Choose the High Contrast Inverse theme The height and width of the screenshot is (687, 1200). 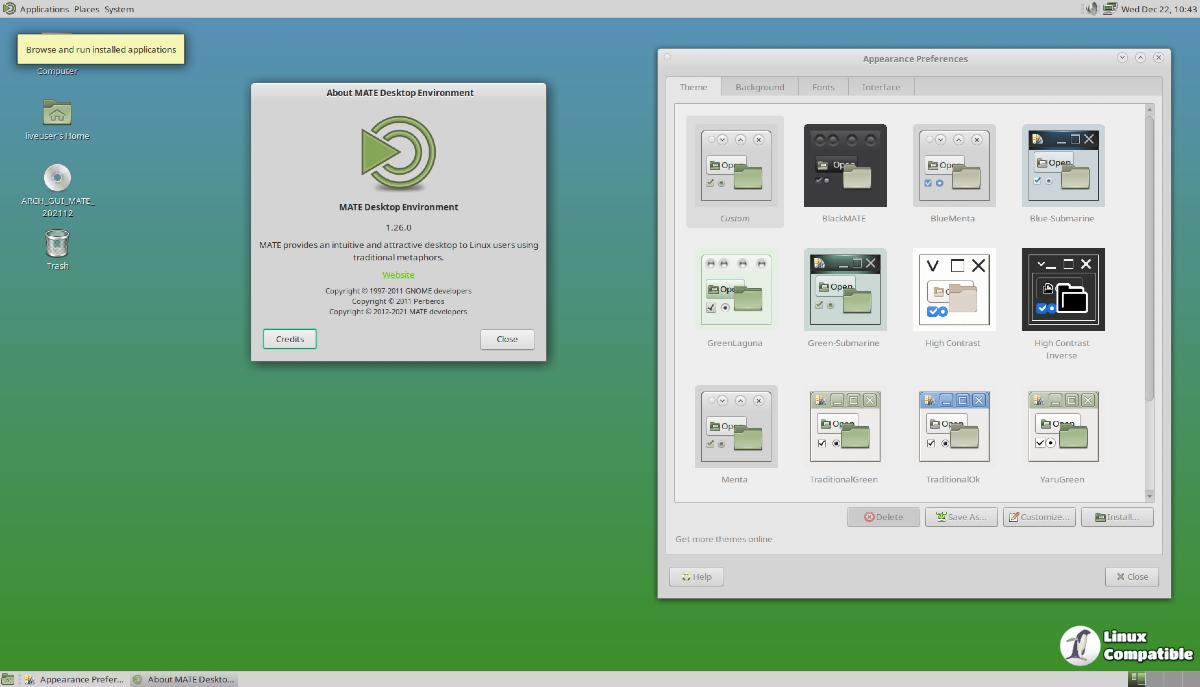(1062, 290)
